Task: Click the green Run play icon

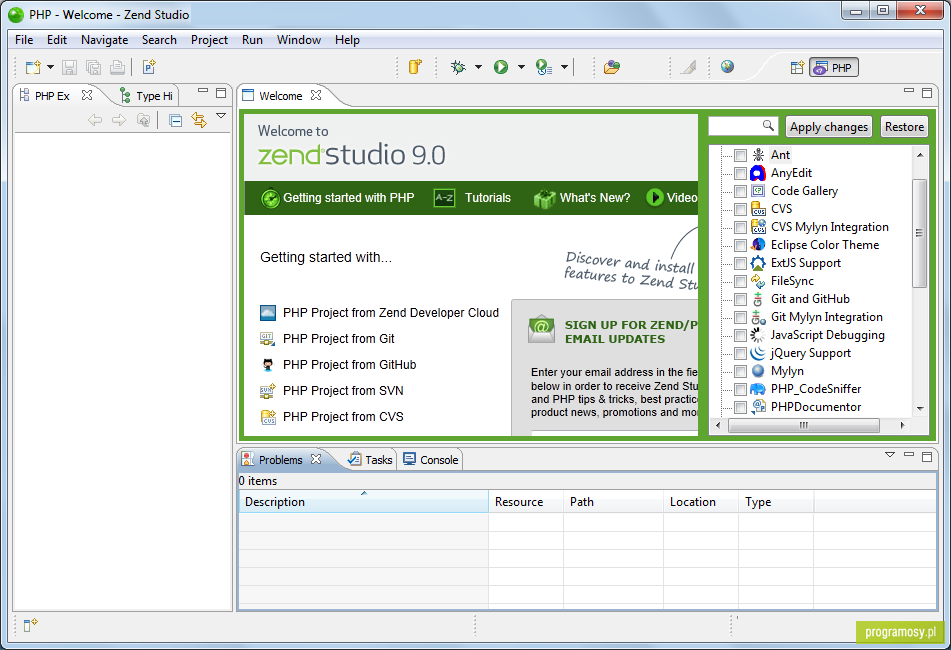Action: (501, 67)
